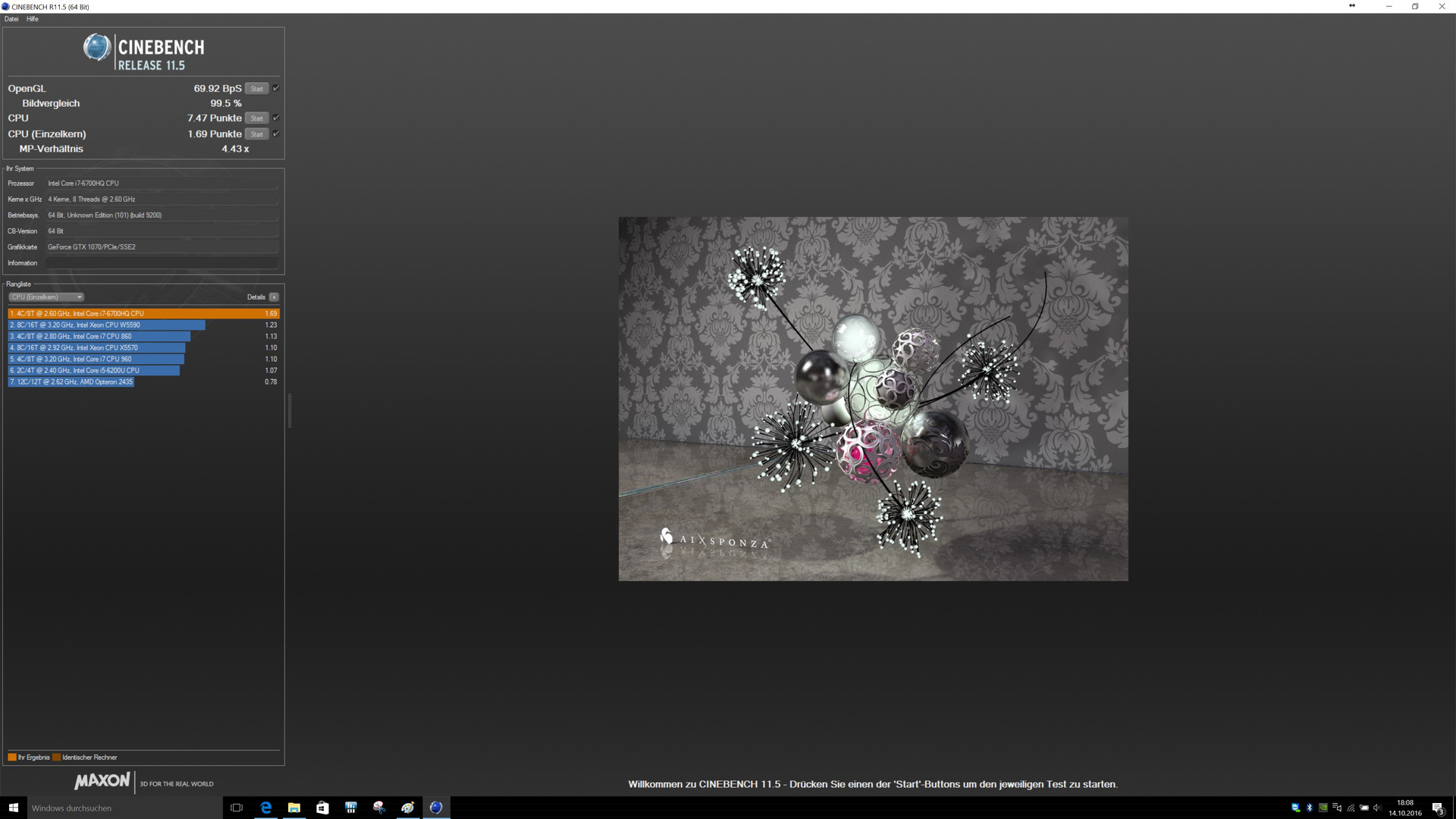
Task: Open the audio manager tray icon
Action: point(1337,808)
